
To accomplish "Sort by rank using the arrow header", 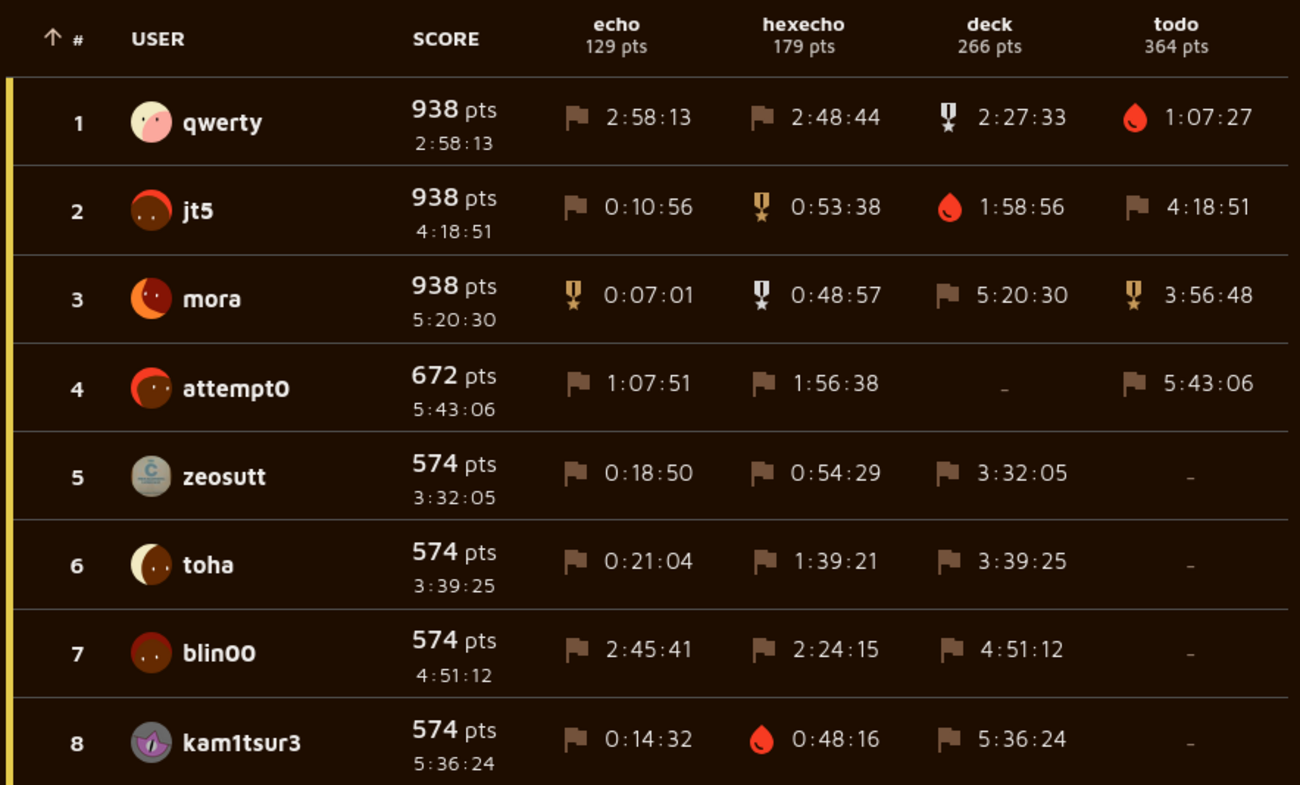I will [x=53, y=38].
